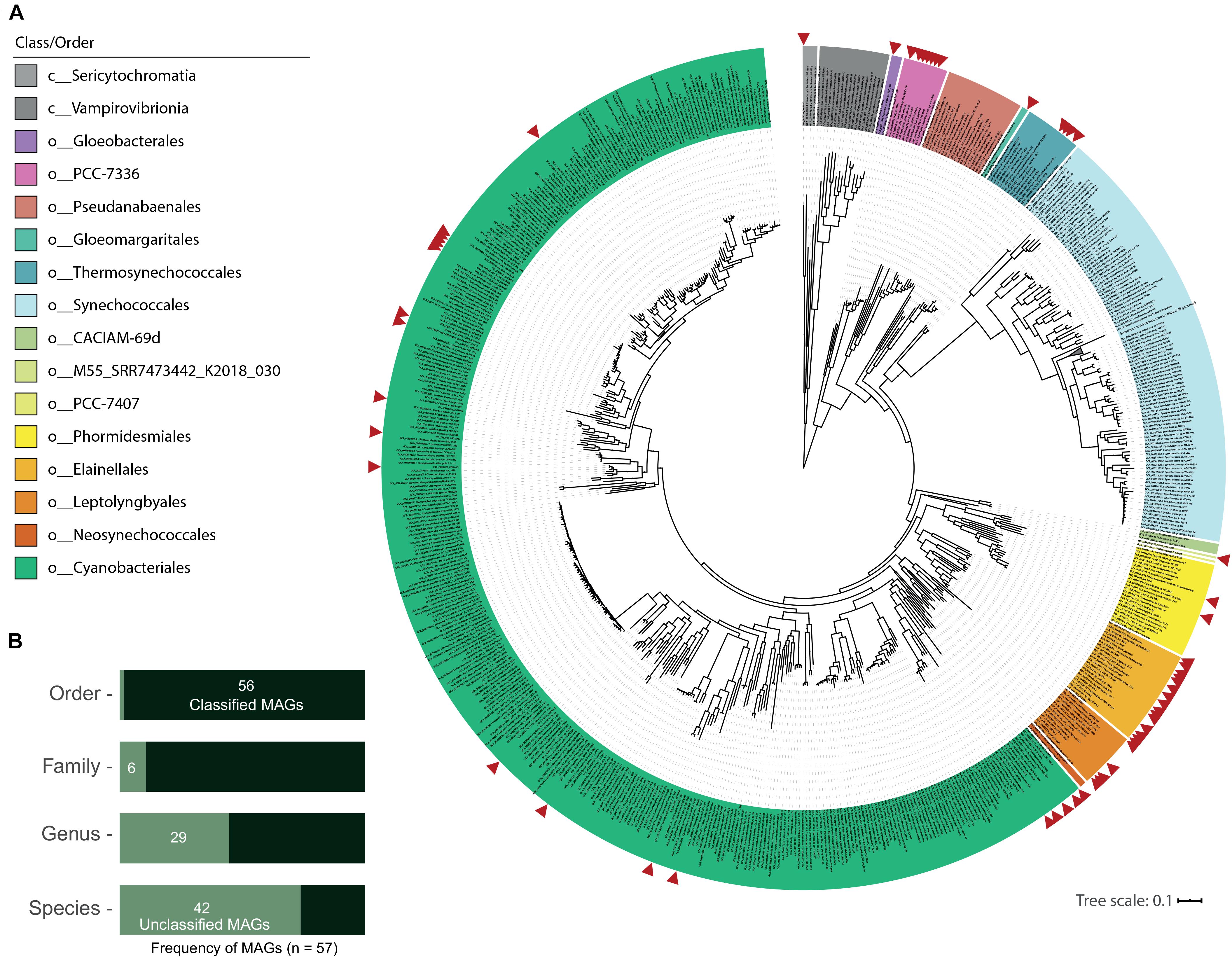Viewport: 1232px width, 958px height.
Task: Click the o__Leptolyngbyales orange legend swatch
Action: (26, 502)
